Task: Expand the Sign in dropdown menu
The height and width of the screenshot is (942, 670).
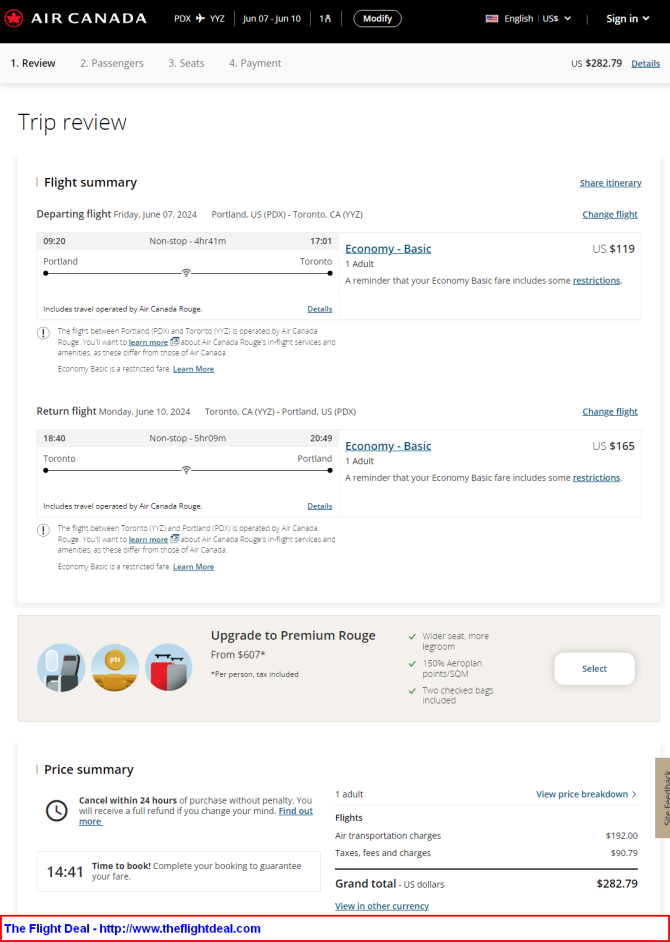Action: 628,19
